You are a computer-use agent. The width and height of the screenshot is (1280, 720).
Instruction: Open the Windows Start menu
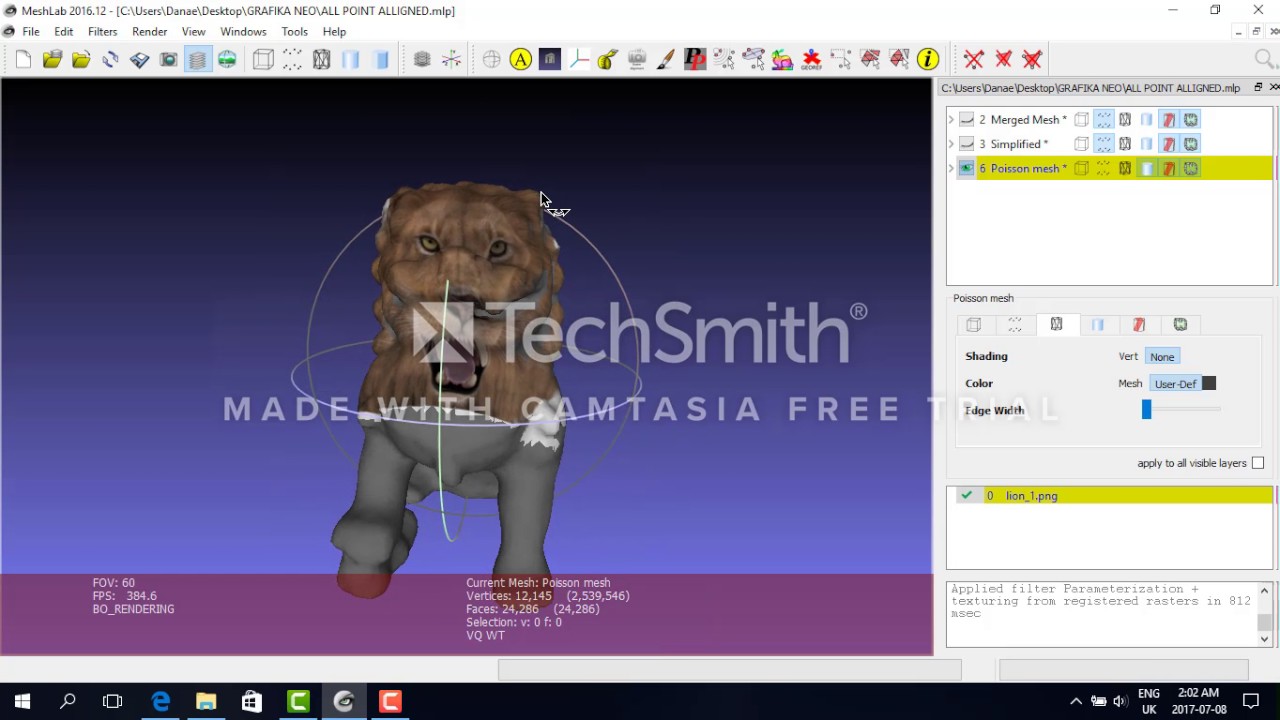pyautogui.click(x=22, y=701)
